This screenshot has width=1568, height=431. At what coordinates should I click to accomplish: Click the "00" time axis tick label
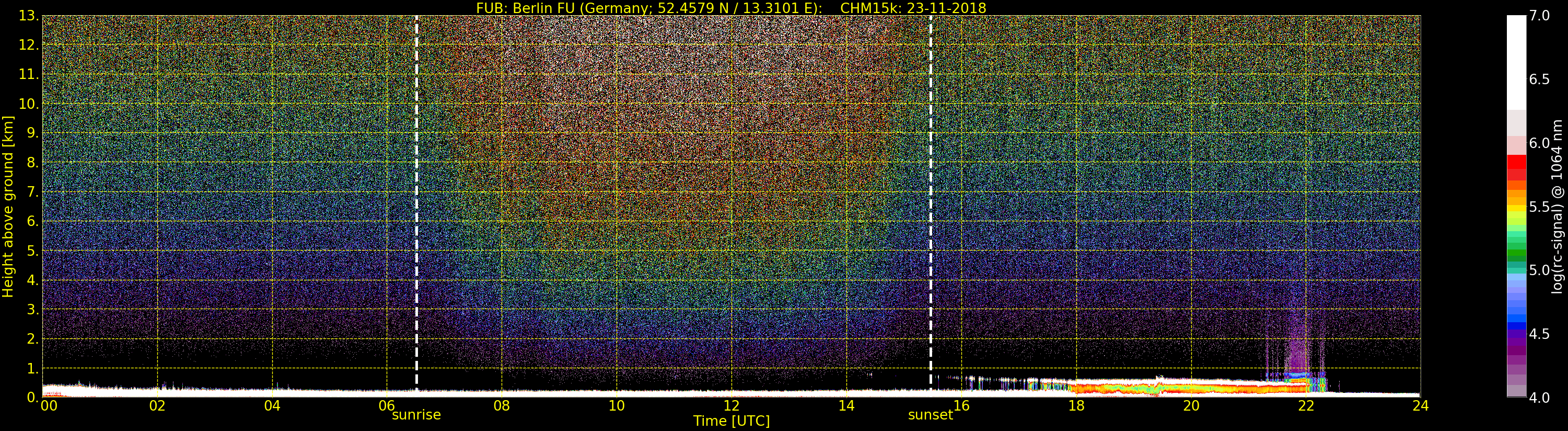(x=49, y=406)
